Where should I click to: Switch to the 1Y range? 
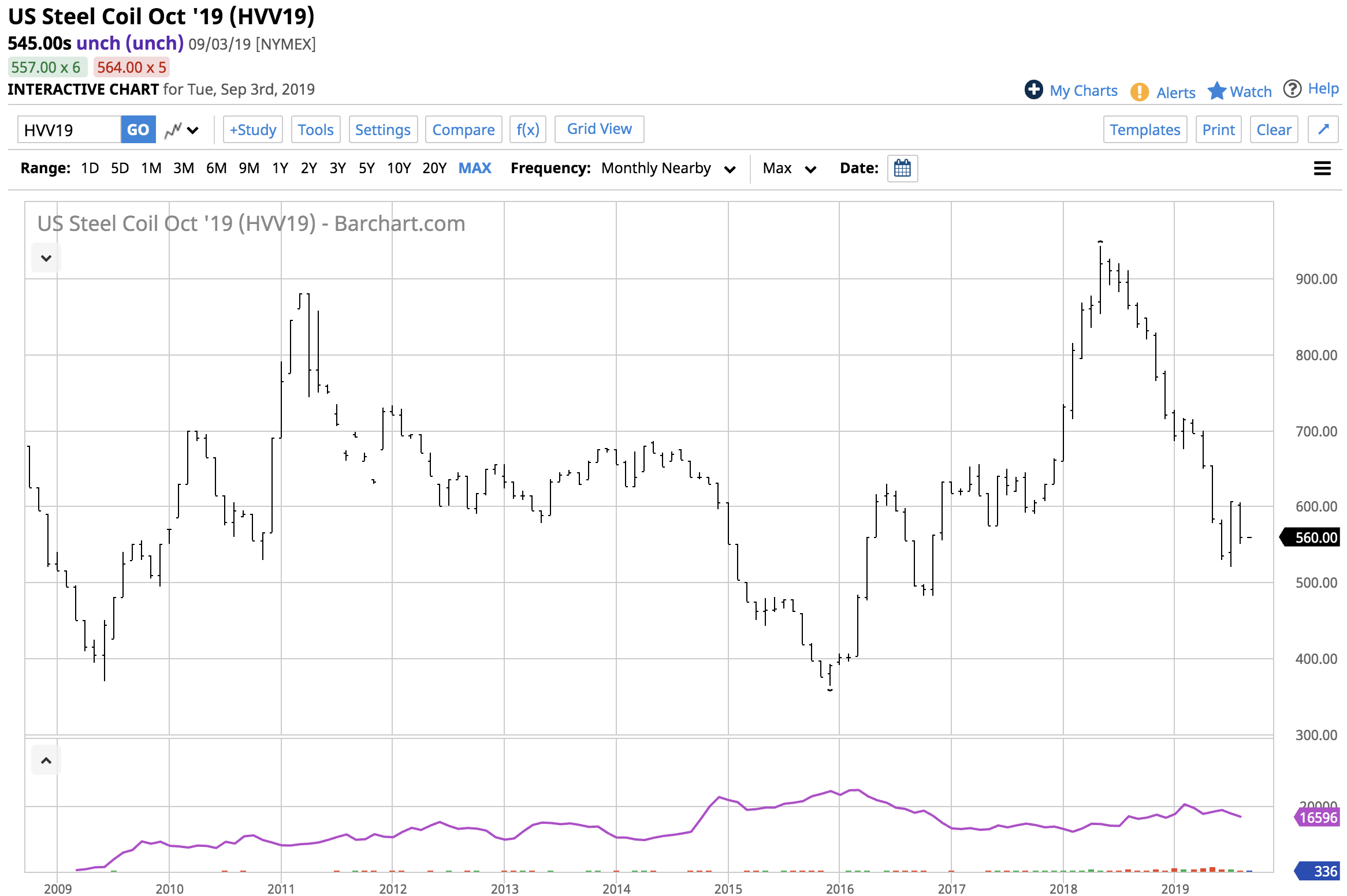(280, 168)
